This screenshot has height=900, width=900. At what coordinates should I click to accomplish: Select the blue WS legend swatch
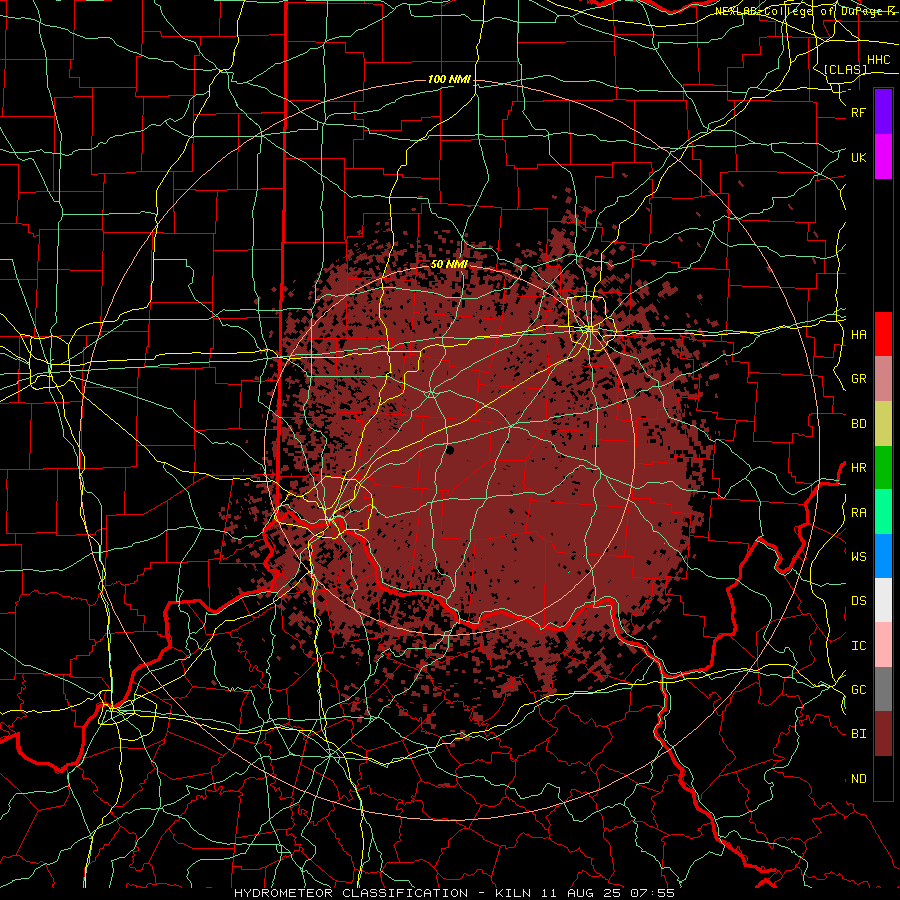point(883,556)
